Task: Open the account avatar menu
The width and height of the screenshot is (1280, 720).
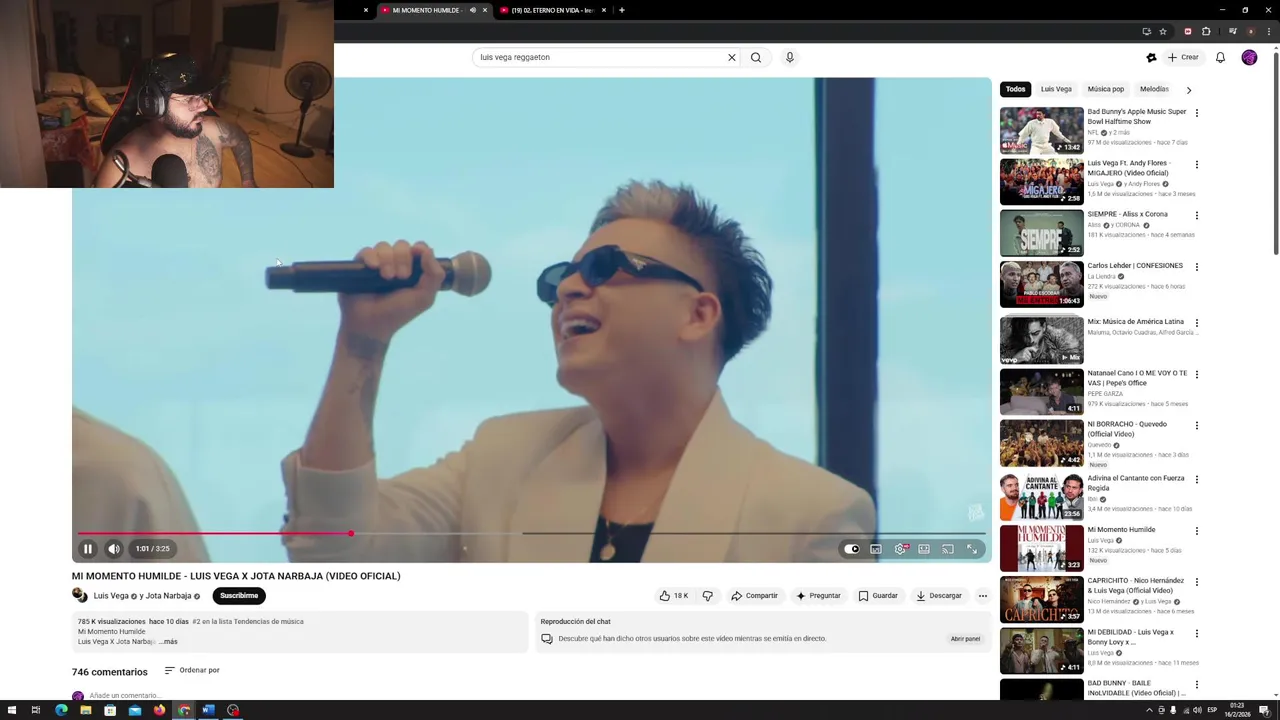Action: pos(1249,57)
